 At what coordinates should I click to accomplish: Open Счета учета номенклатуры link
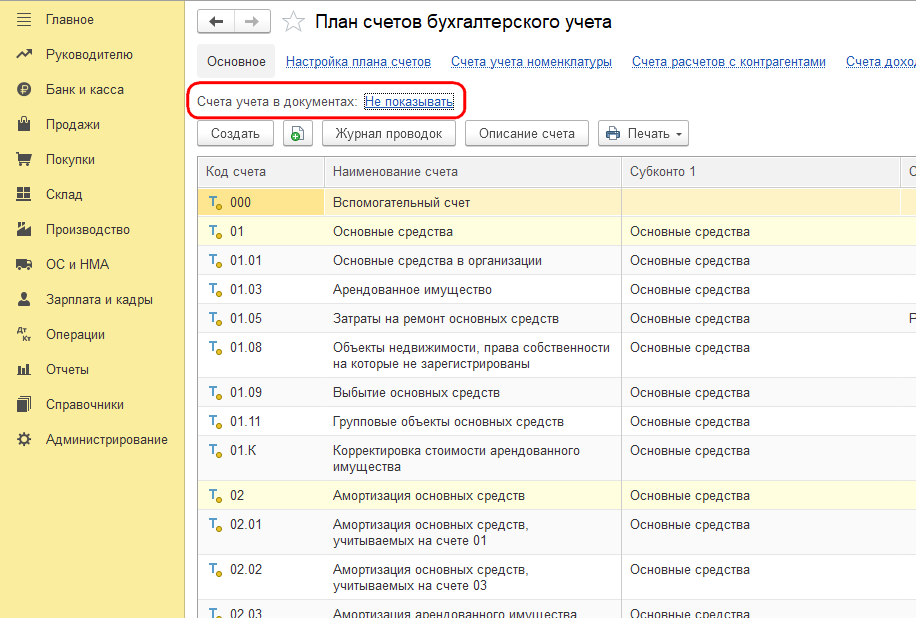click(x=531, y=62)
